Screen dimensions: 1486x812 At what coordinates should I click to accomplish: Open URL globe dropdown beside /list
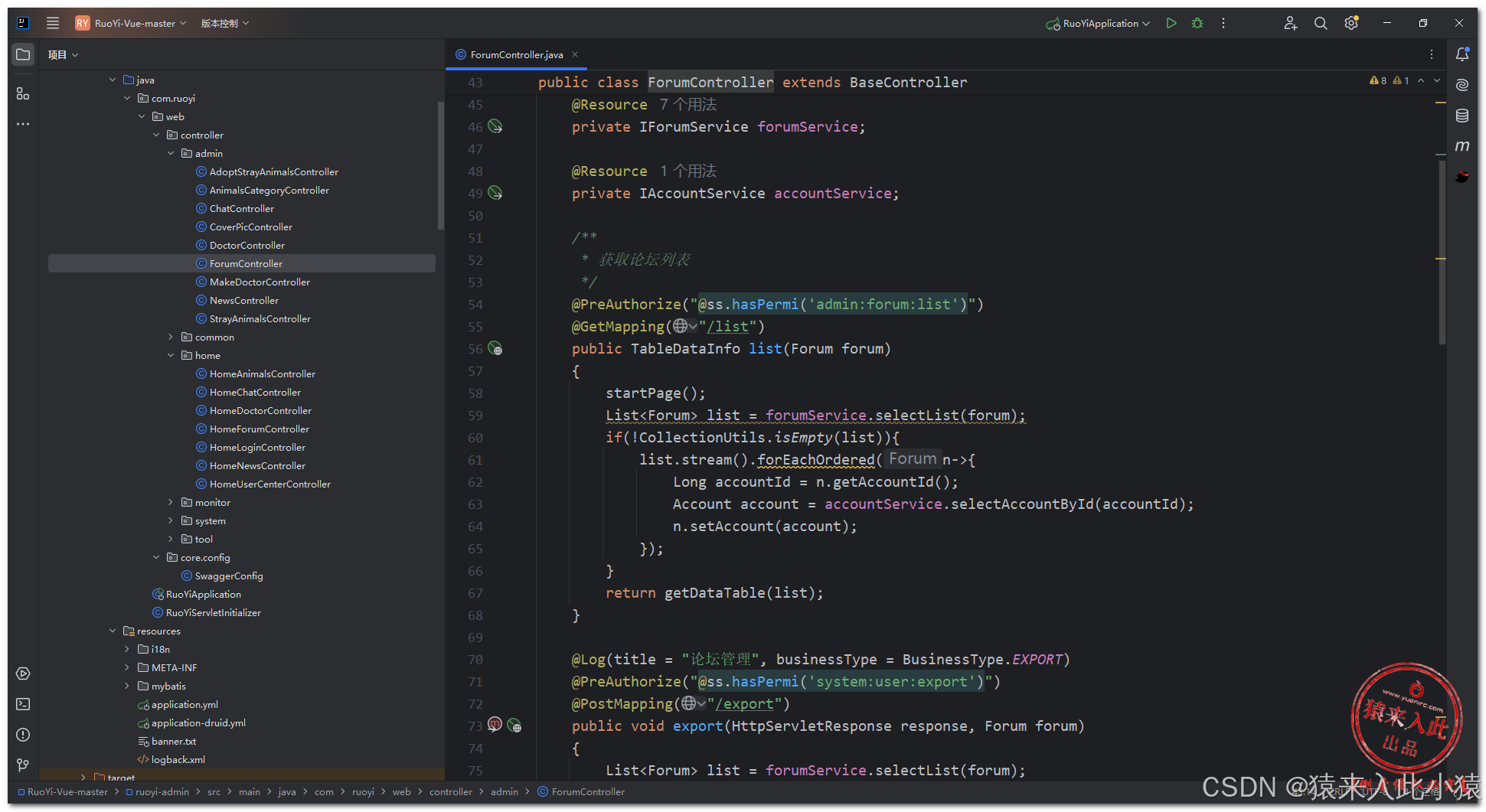(x=685, y=327)
